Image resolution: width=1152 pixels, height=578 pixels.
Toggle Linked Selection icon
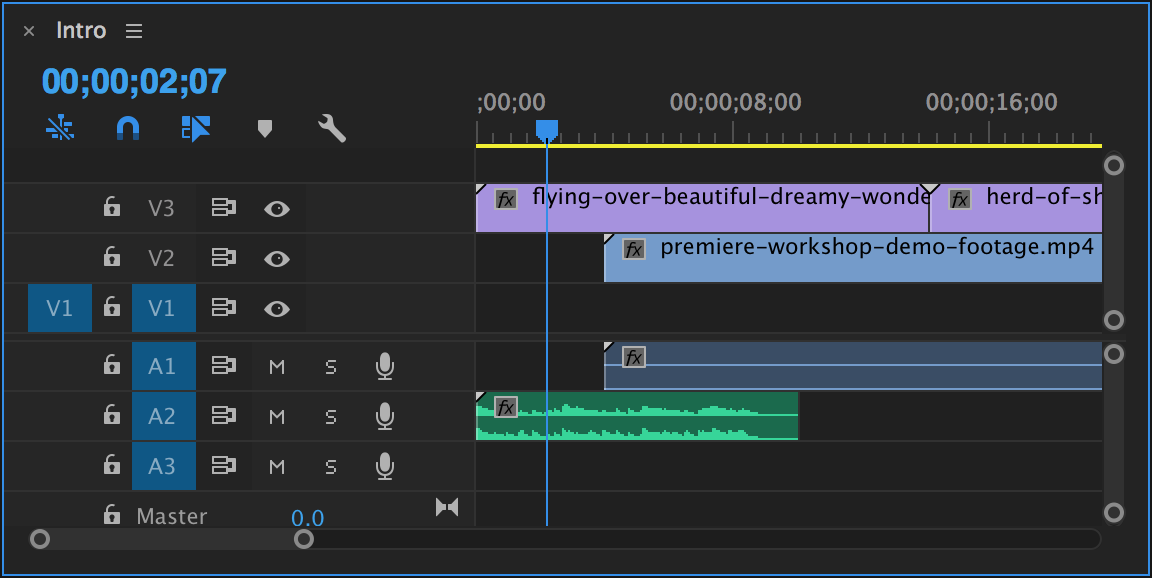tap(196, 128)
